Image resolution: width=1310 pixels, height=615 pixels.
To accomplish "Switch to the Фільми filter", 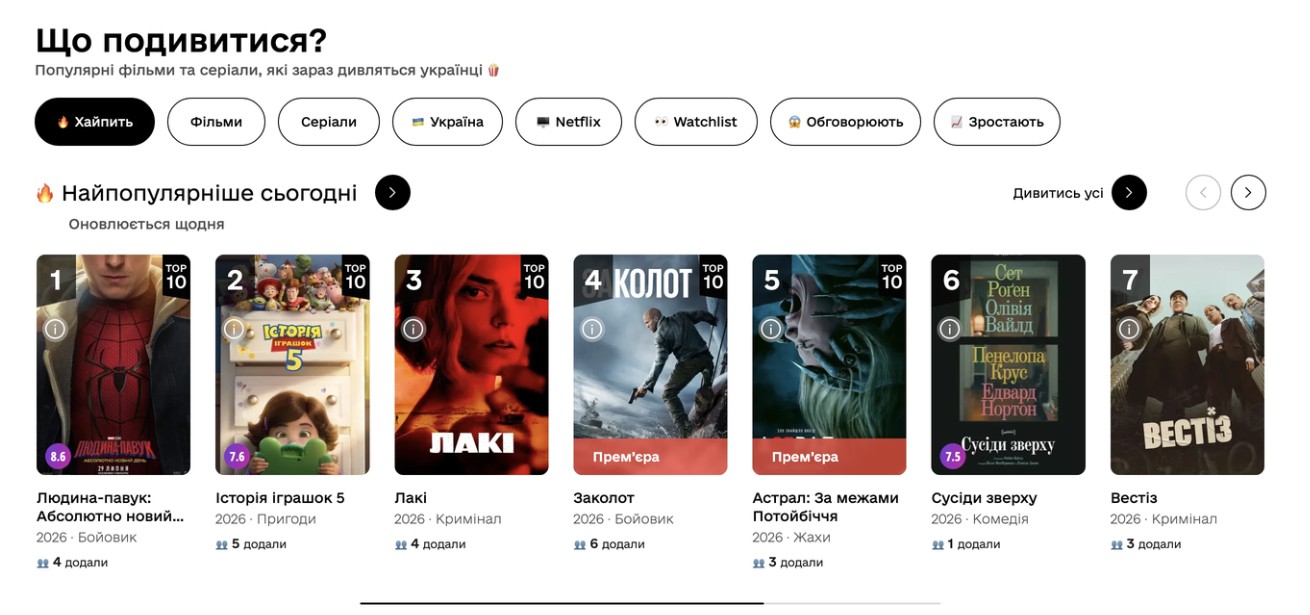I will 216,122.
